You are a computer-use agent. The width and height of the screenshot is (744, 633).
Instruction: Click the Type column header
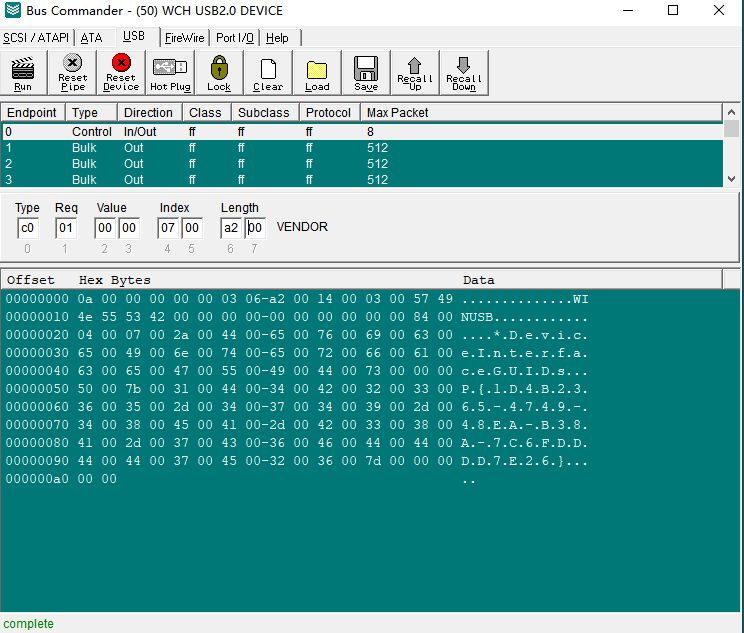tap(91, 113)
